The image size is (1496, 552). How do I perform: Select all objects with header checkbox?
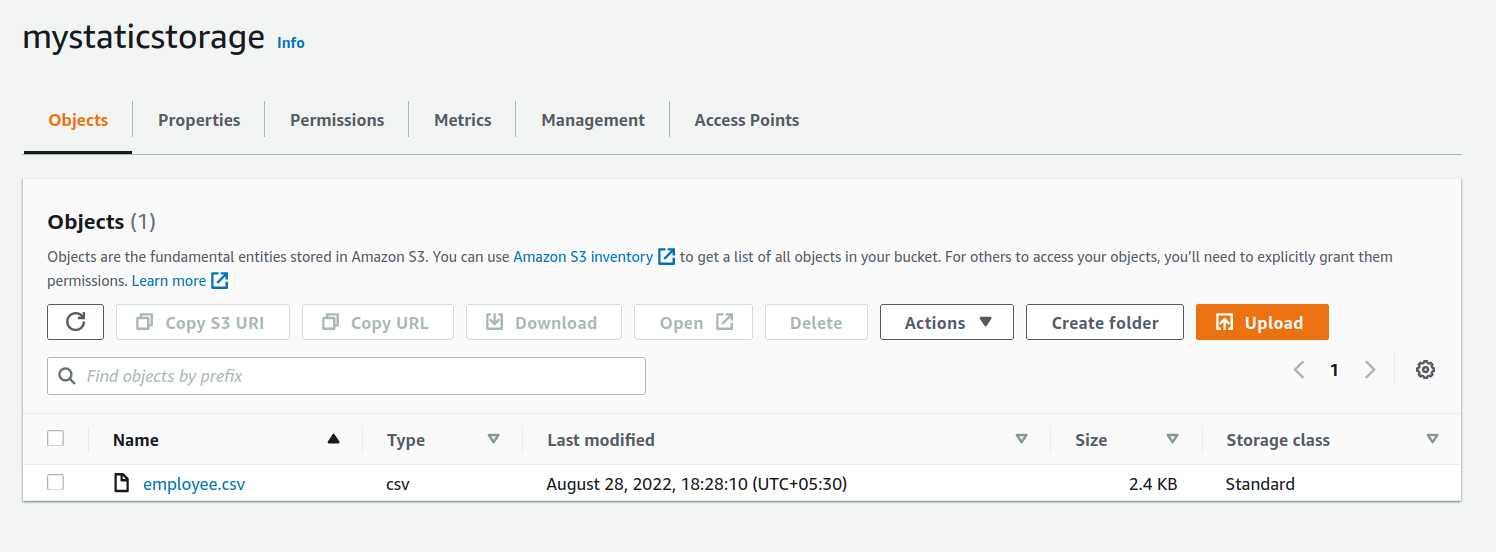56,439
